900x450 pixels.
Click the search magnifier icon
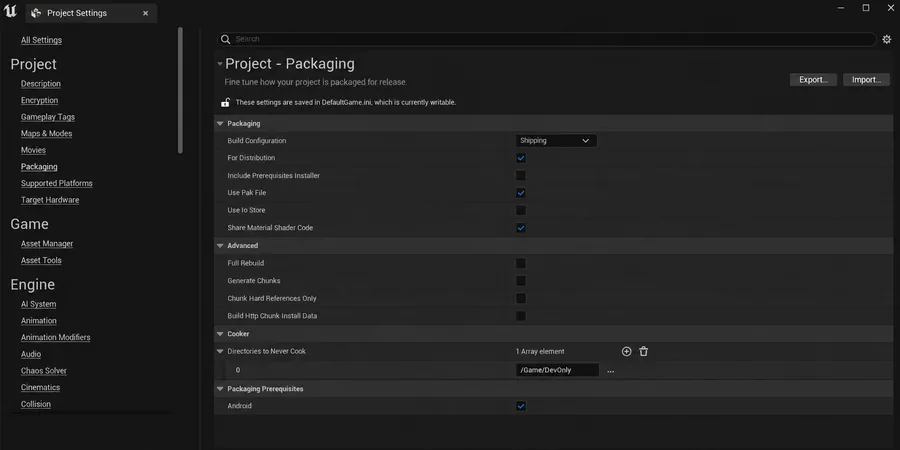click(226, 39)
